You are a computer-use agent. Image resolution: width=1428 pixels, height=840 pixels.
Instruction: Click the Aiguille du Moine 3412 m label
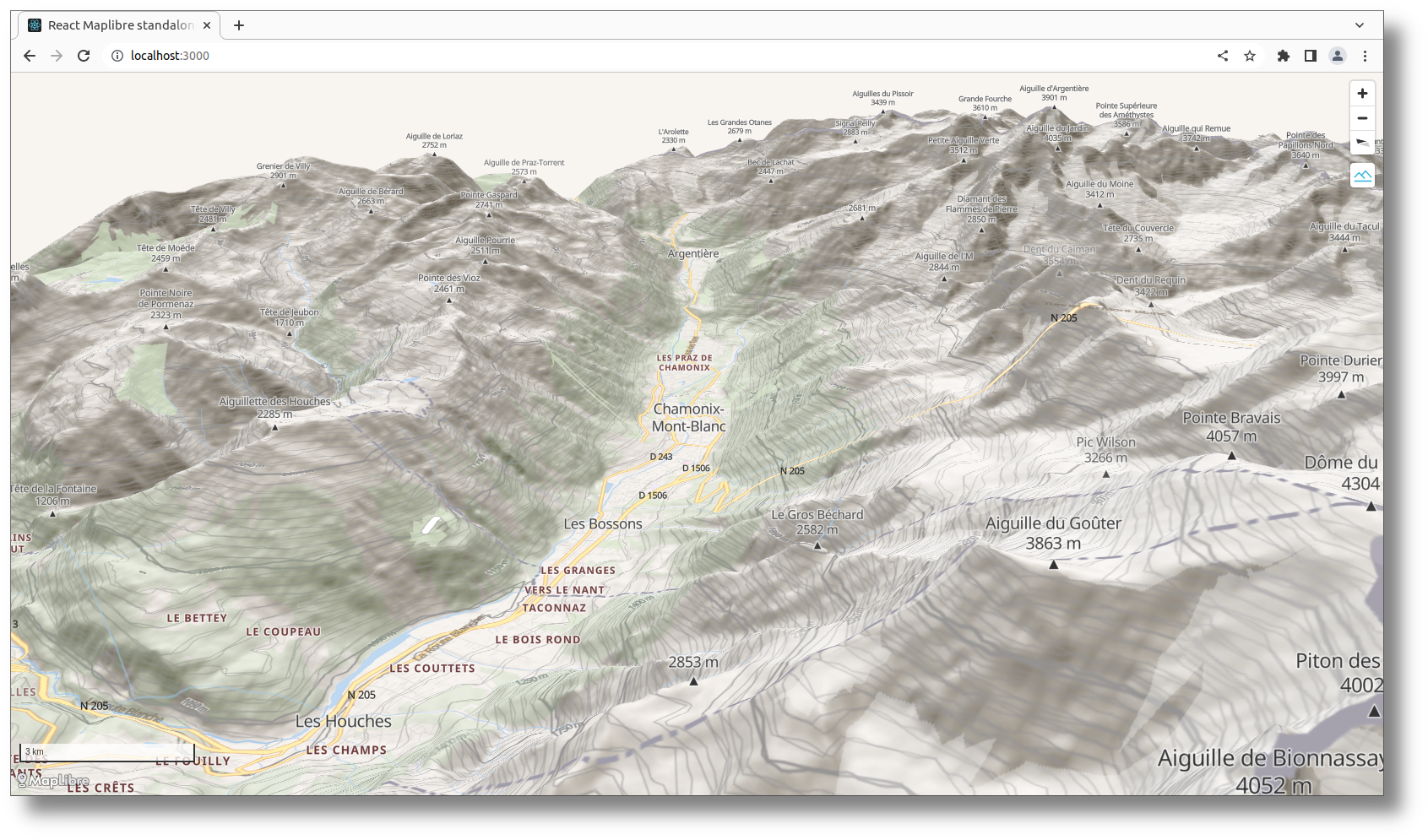click(x=1100, y=189)
